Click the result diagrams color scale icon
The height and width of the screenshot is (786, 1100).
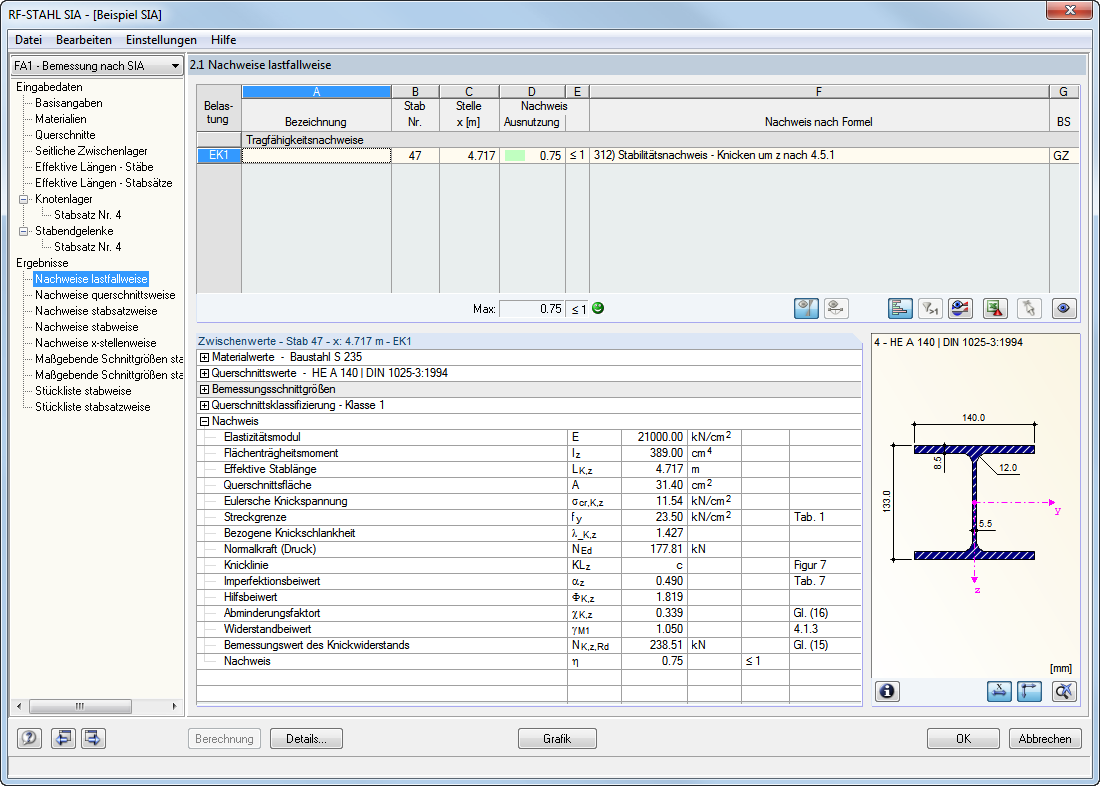coord(960,308)
